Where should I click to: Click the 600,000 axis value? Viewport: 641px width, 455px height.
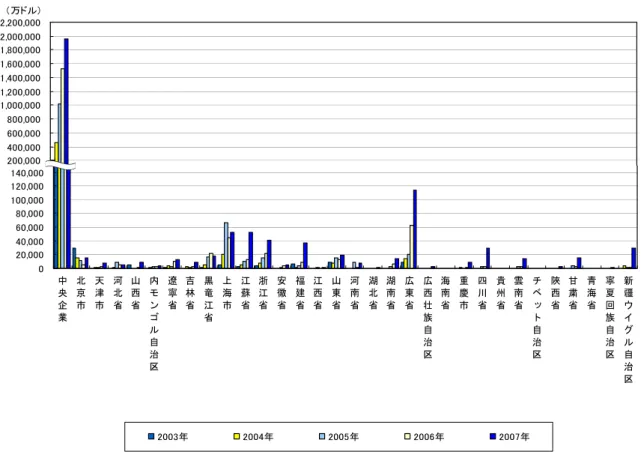tap(24, 133)
